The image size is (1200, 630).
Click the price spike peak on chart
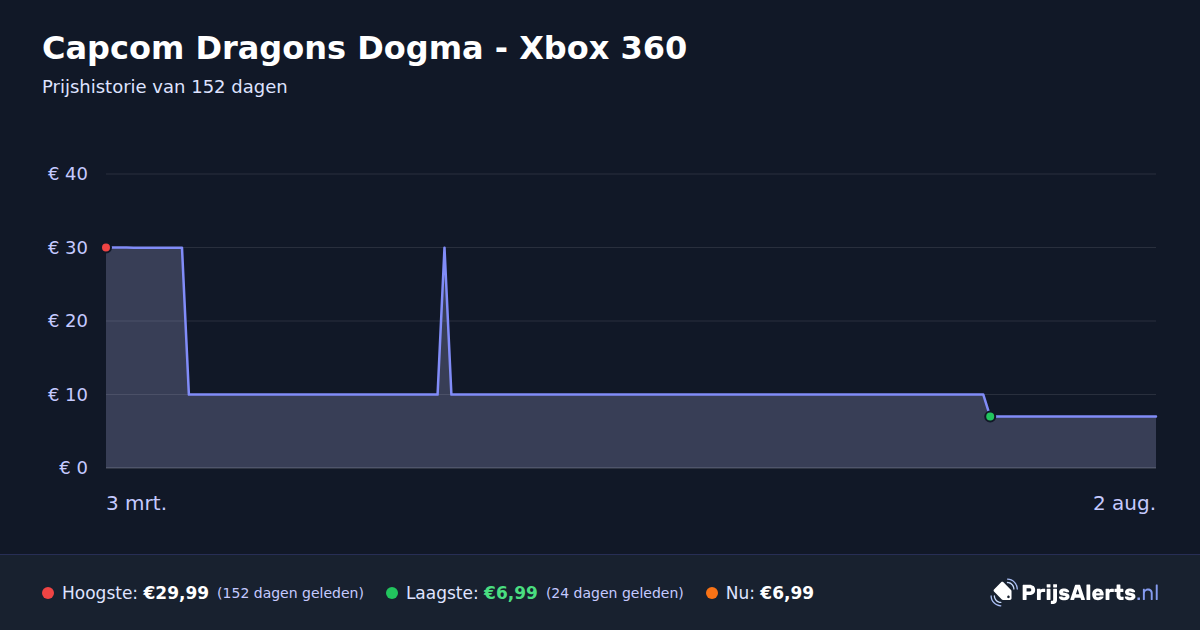point(444,248)
